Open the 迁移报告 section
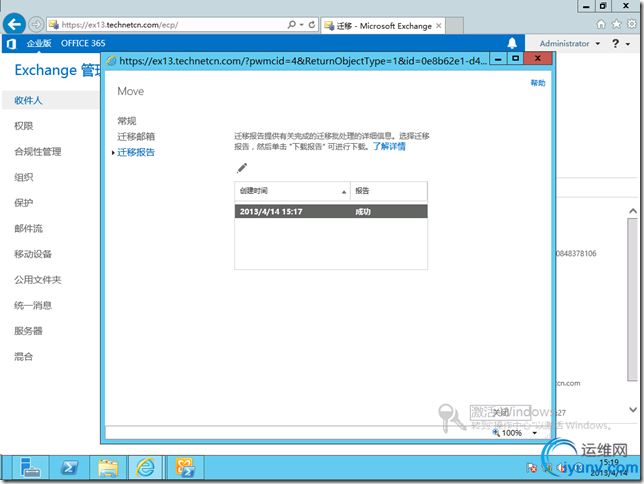This screenshot has height=484, width=644. coord(136,152)
